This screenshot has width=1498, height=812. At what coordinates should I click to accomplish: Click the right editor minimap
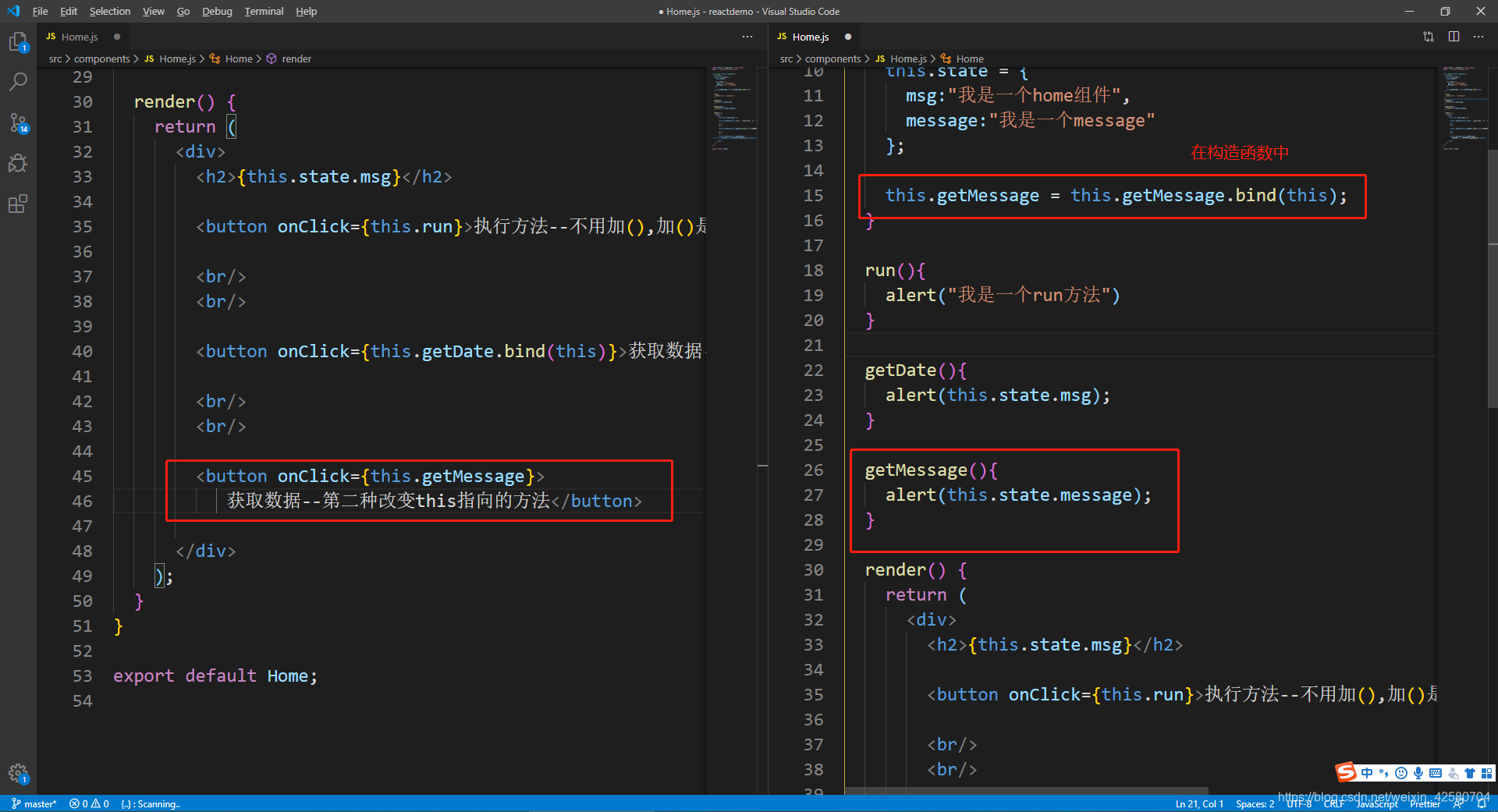[x=1464, y=108]
